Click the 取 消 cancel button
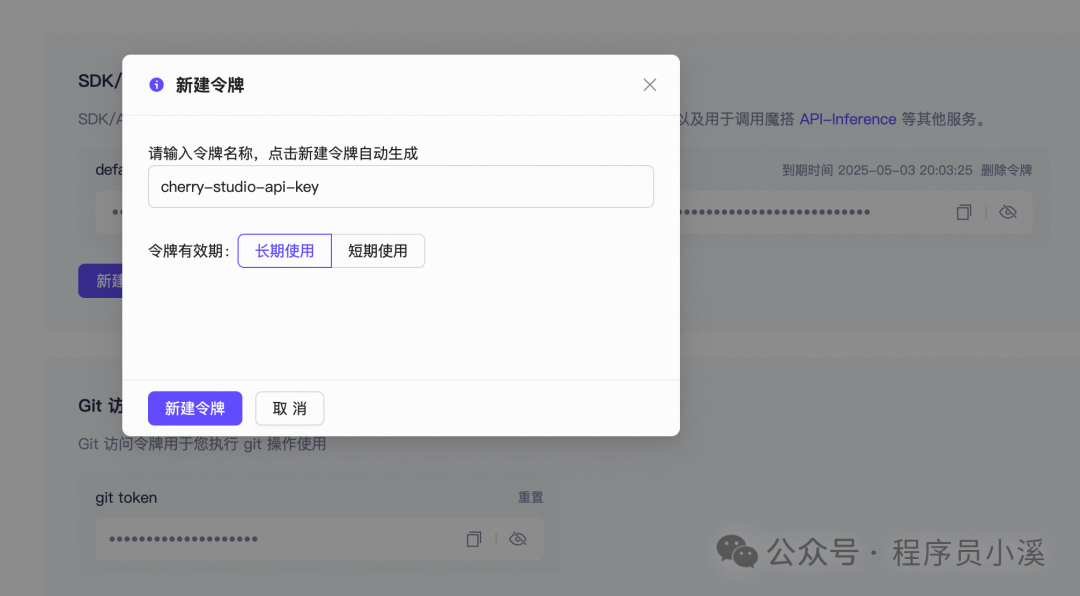Image resolution: width=1080 pixels, height=596 pixels. pos(289,409)
